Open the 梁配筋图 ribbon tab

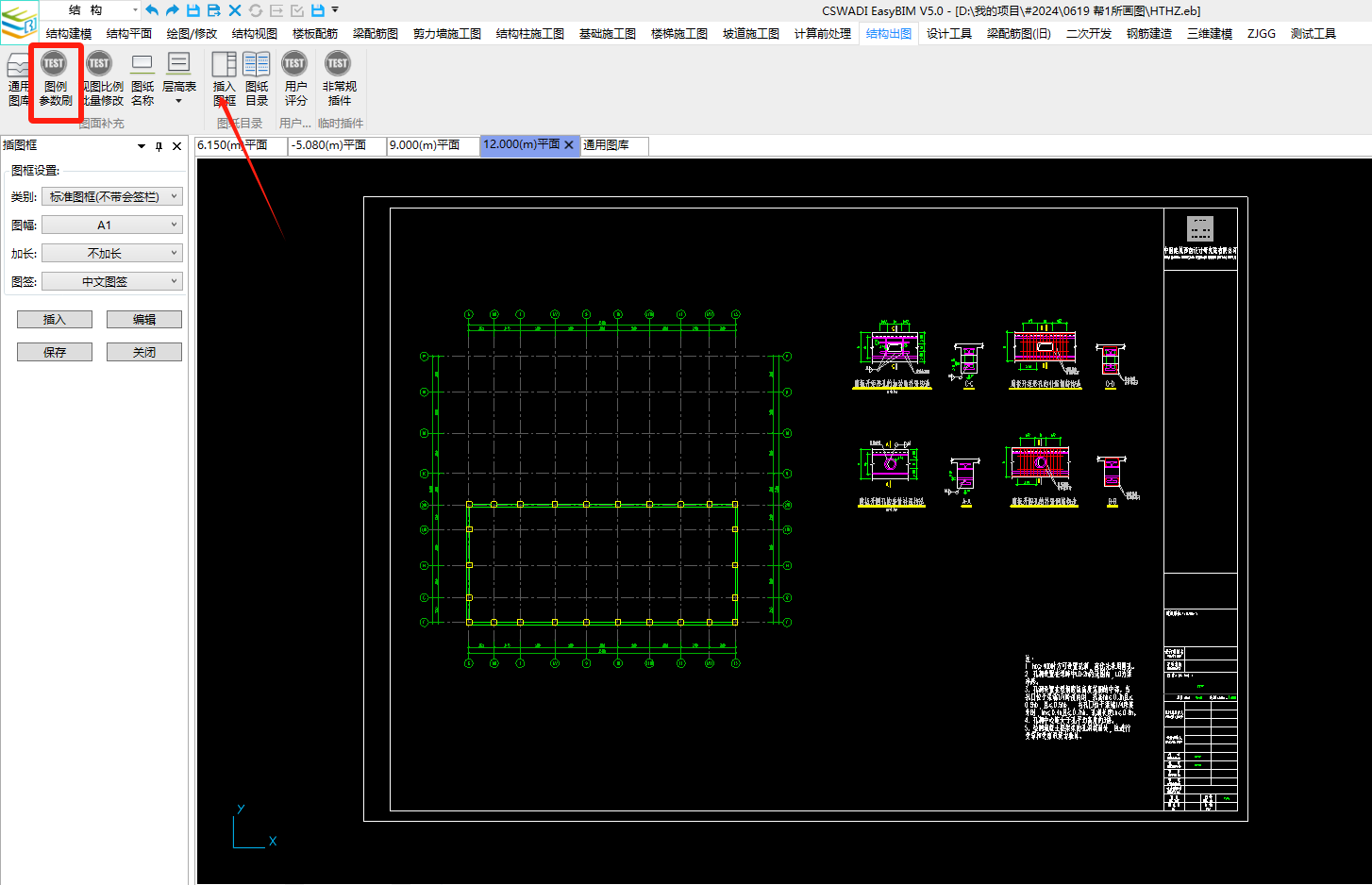[x=376, y=34]
